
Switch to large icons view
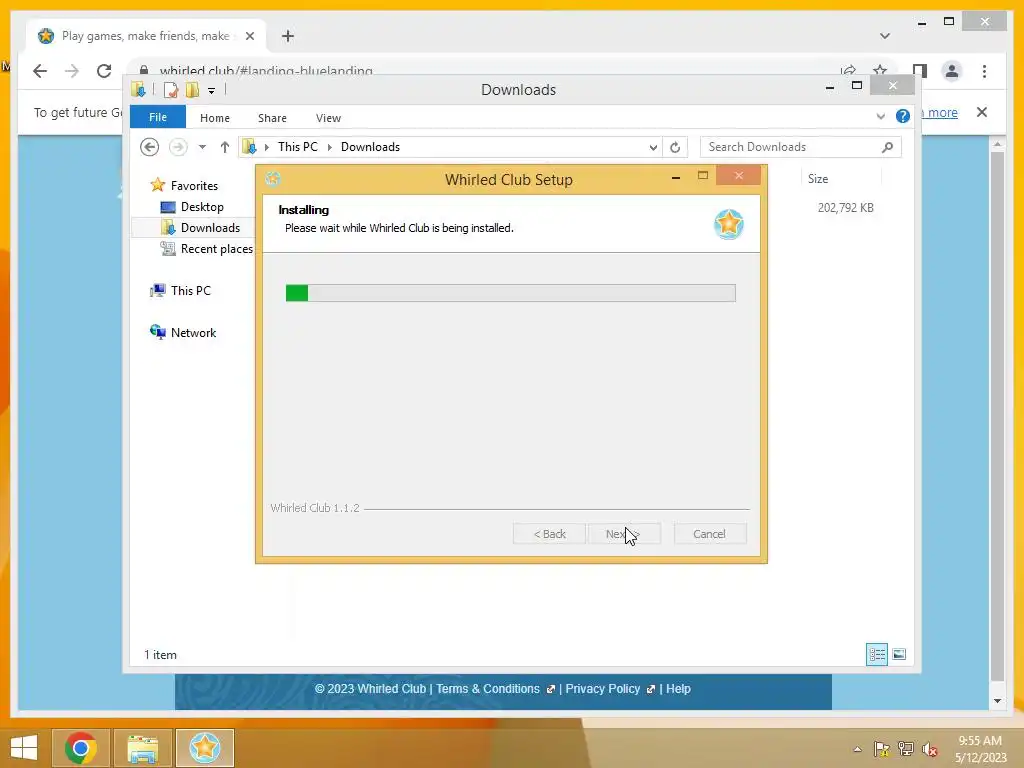(899, 654)
